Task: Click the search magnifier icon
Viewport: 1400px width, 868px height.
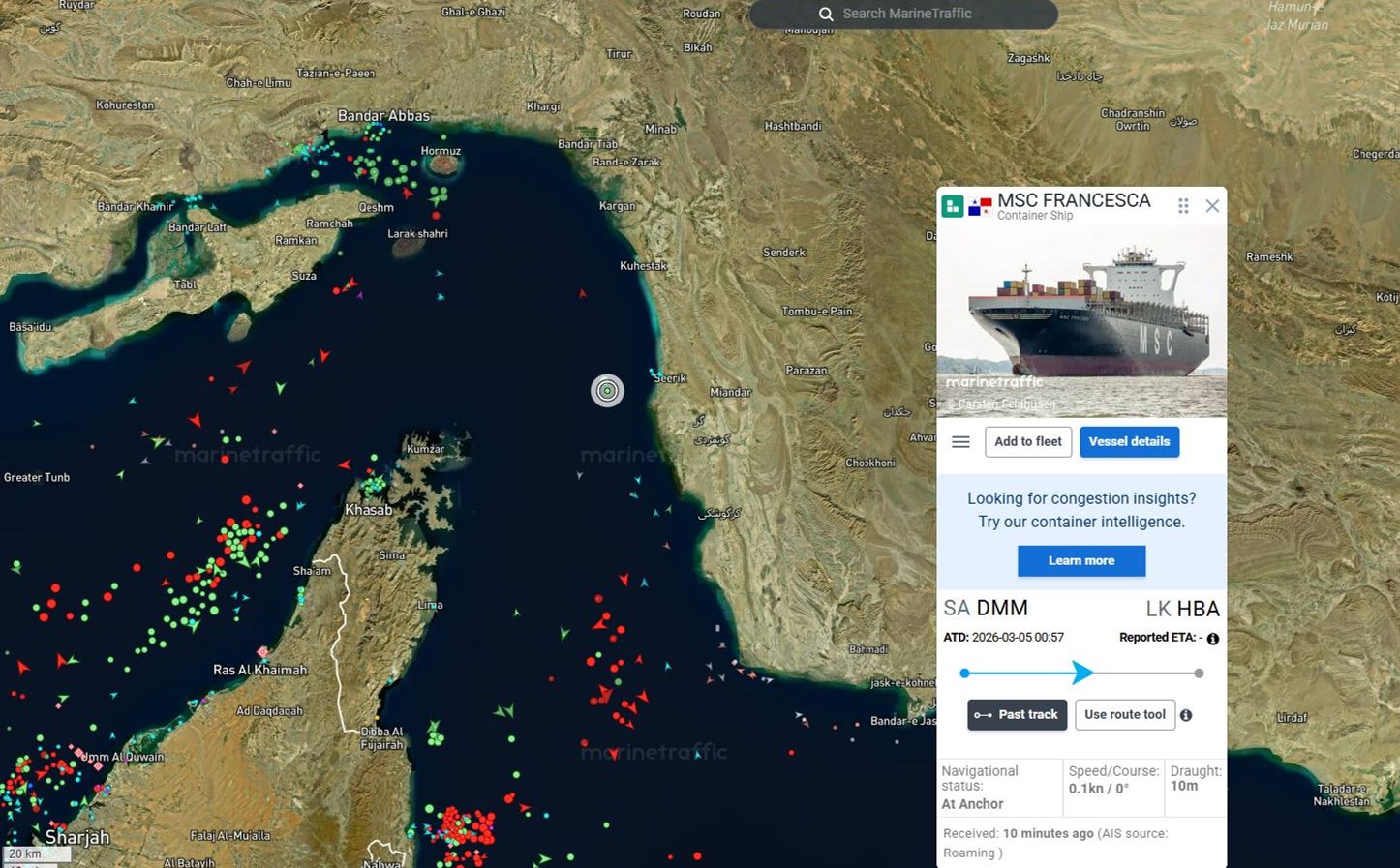Action: click(x=826, y=15)
